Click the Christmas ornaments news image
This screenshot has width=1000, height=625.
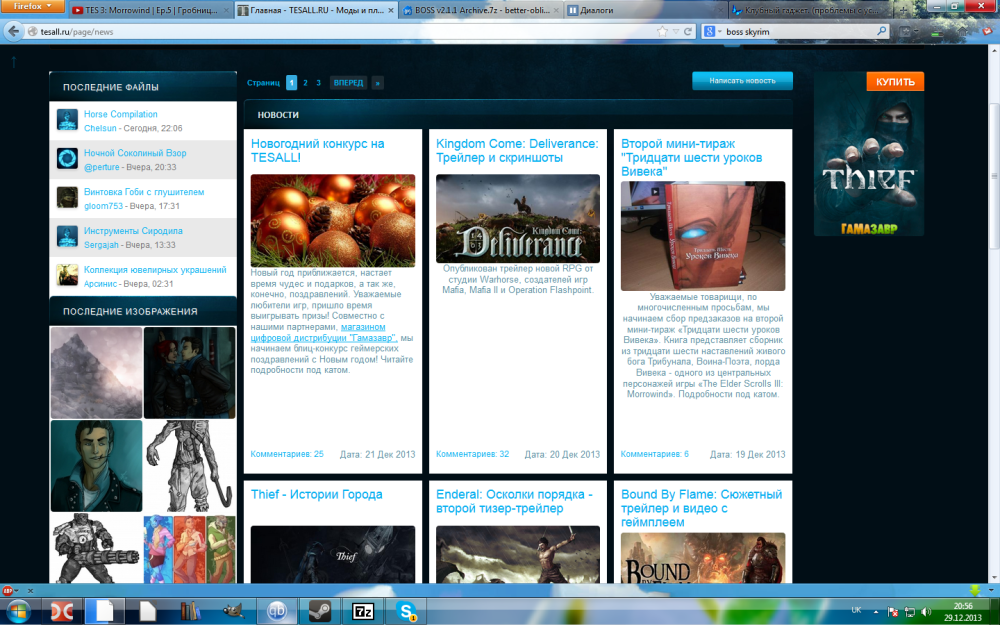click(333, 221)
